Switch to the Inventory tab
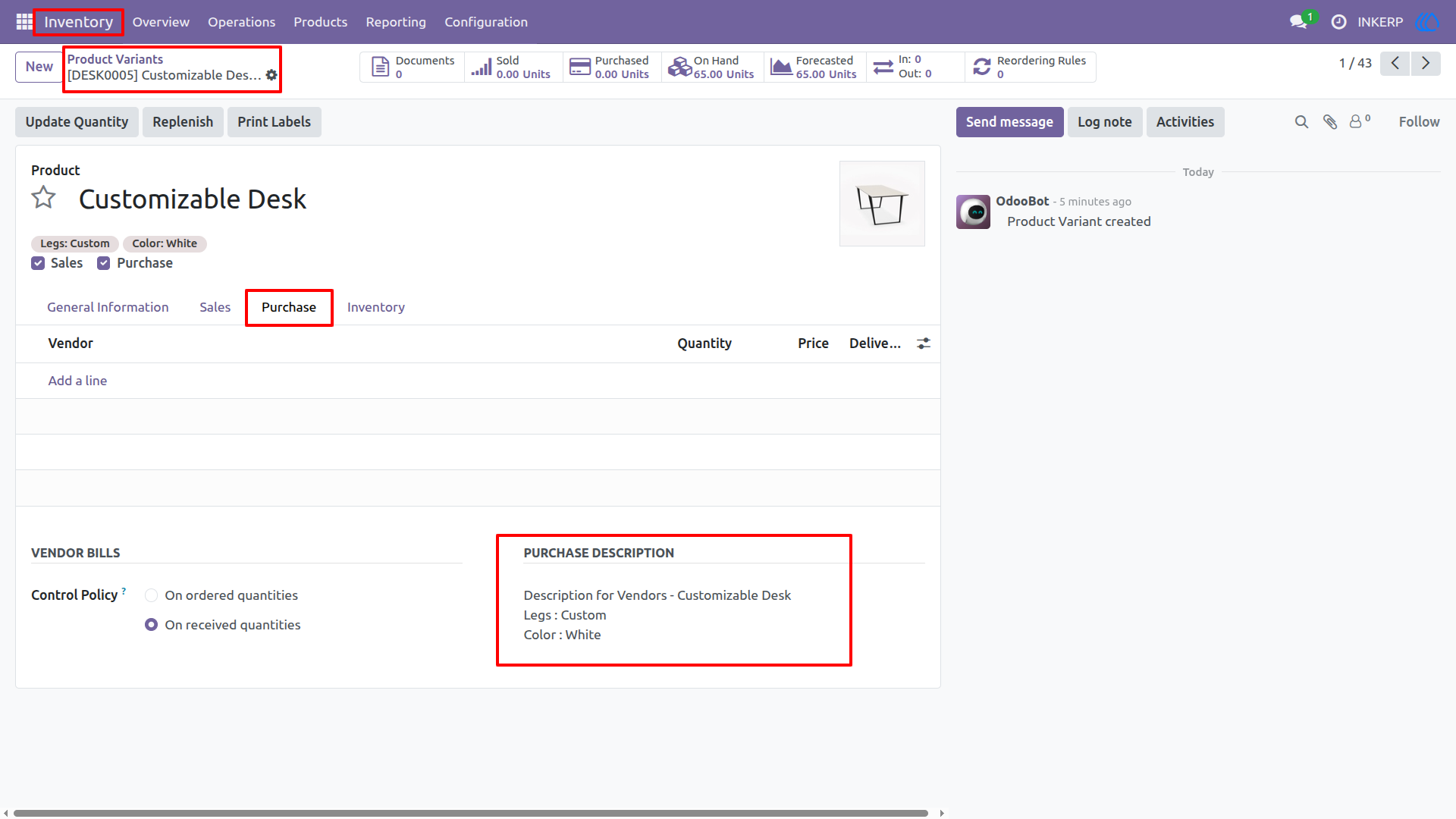 375,307
